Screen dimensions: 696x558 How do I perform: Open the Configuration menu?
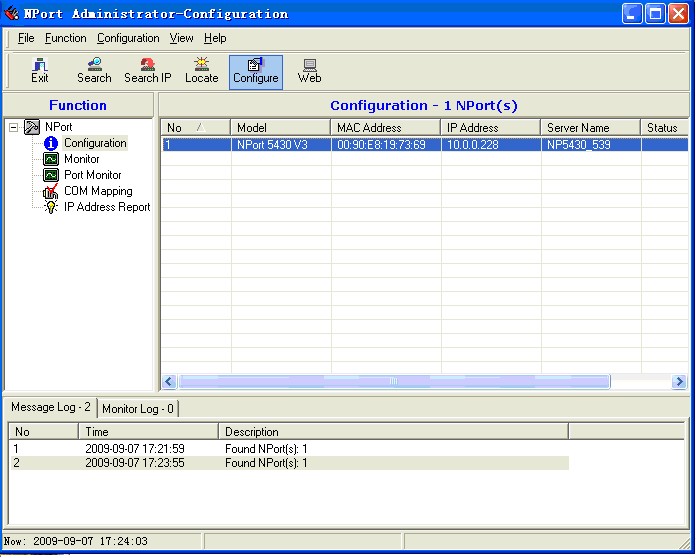tap(128, 38)
